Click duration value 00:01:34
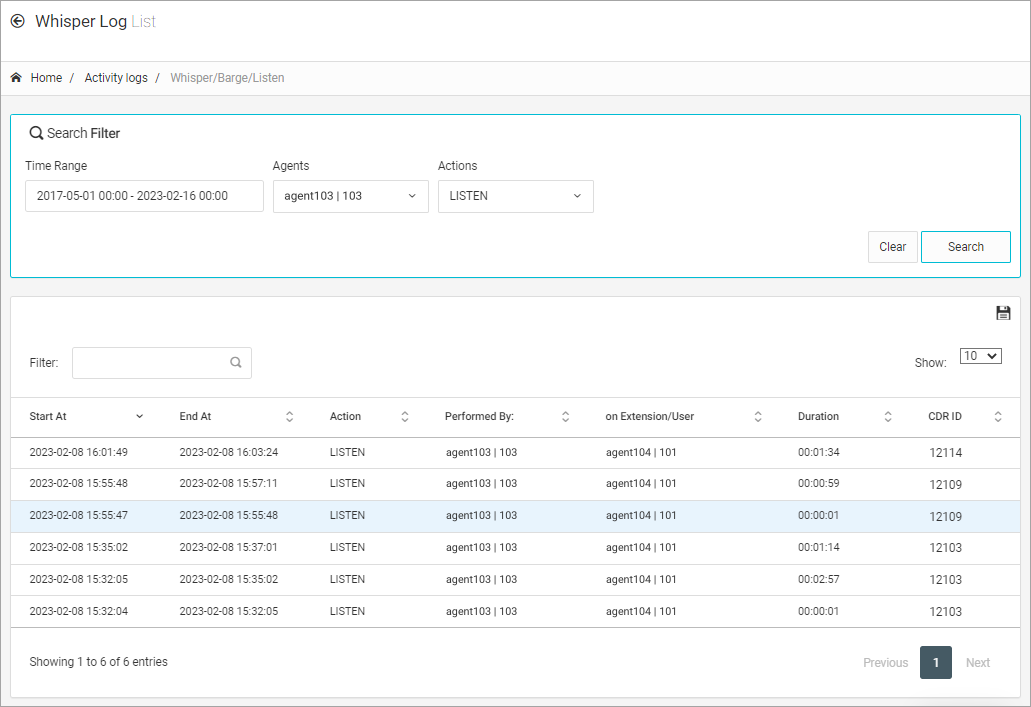This screenshot has height=707, width=1031. (819, 452)
